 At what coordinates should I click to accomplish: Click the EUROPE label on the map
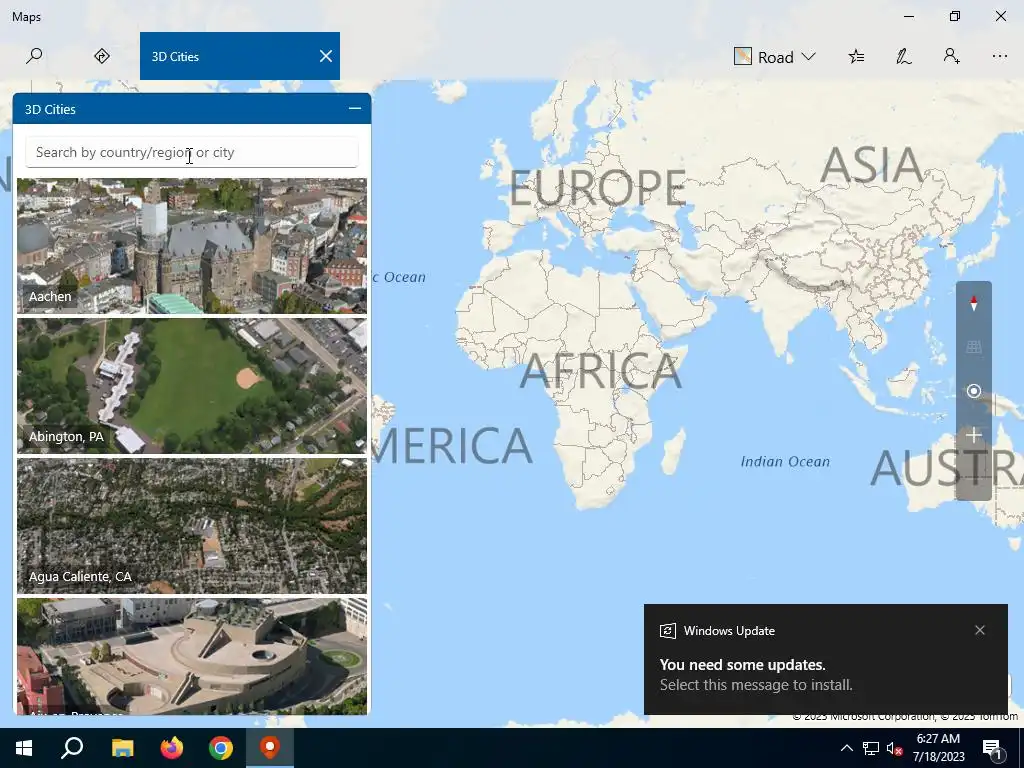(x=598, y=188)
